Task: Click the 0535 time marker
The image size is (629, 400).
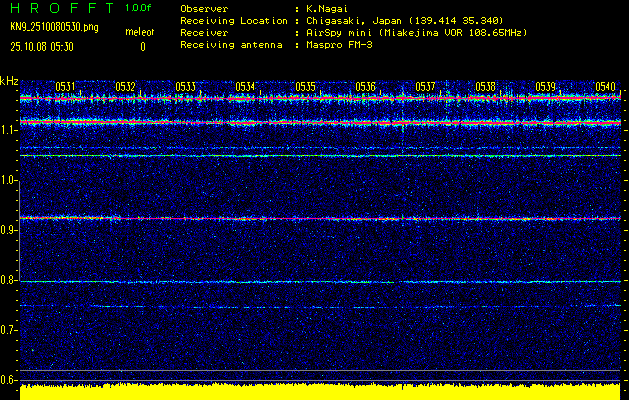Action: tap(305, 87)
